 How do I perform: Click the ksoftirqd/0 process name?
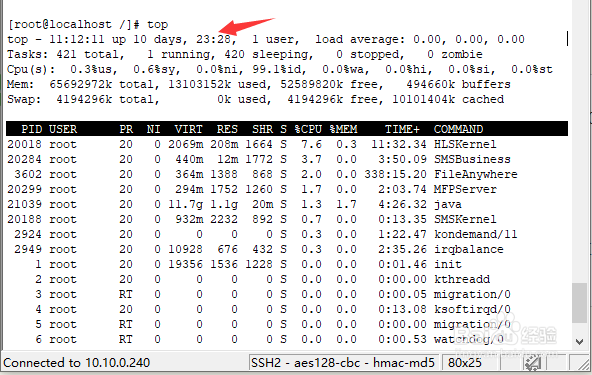(472, 309)
